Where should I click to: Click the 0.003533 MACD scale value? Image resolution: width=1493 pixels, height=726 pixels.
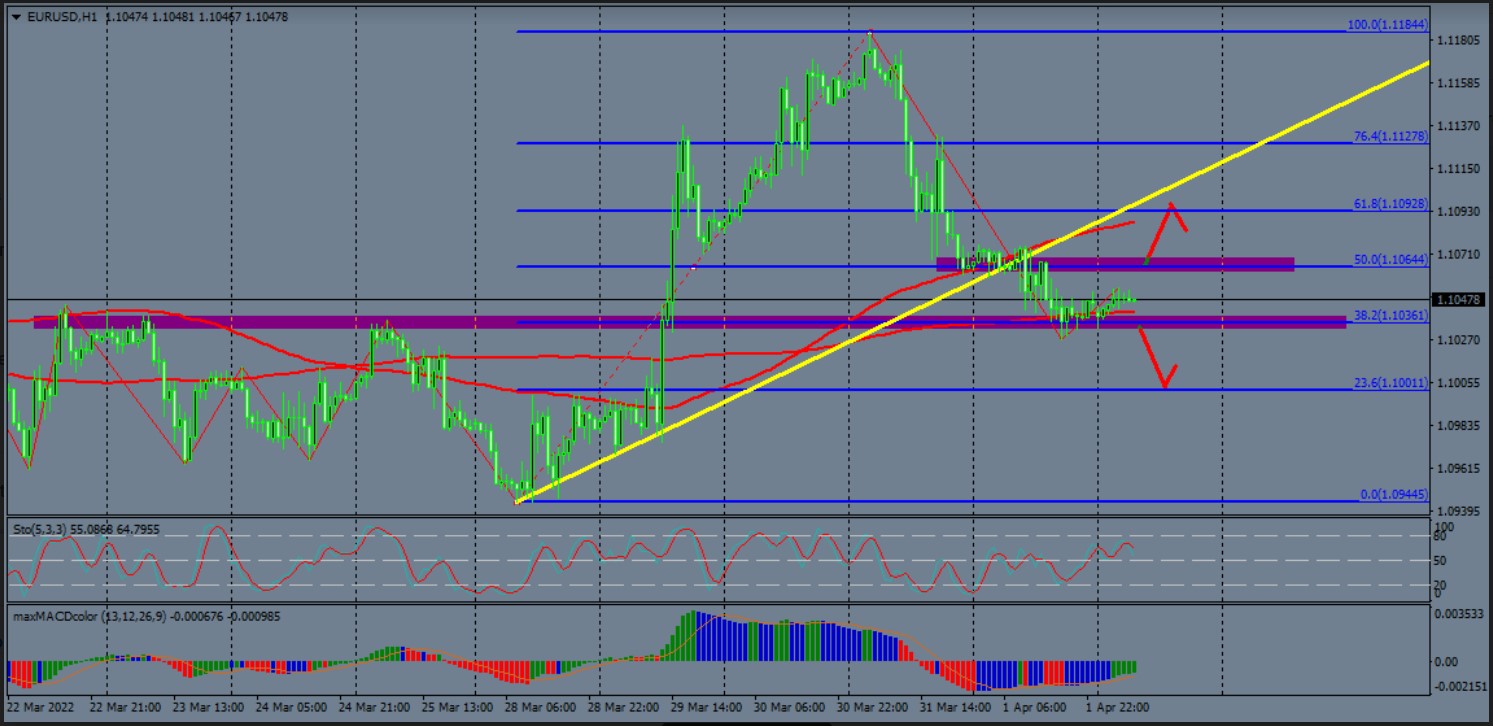1459,613
